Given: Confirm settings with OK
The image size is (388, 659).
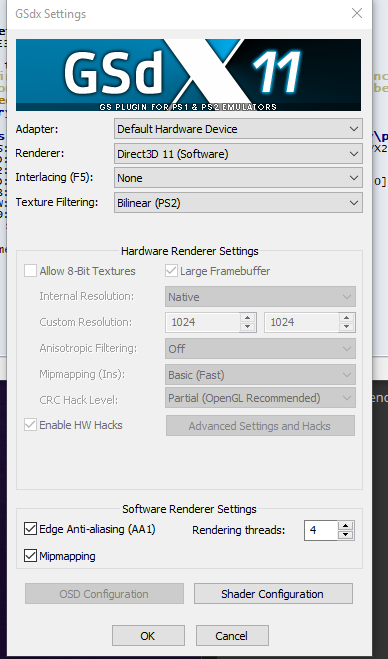Looking at the screenshot, I should [x=148, y=635].
